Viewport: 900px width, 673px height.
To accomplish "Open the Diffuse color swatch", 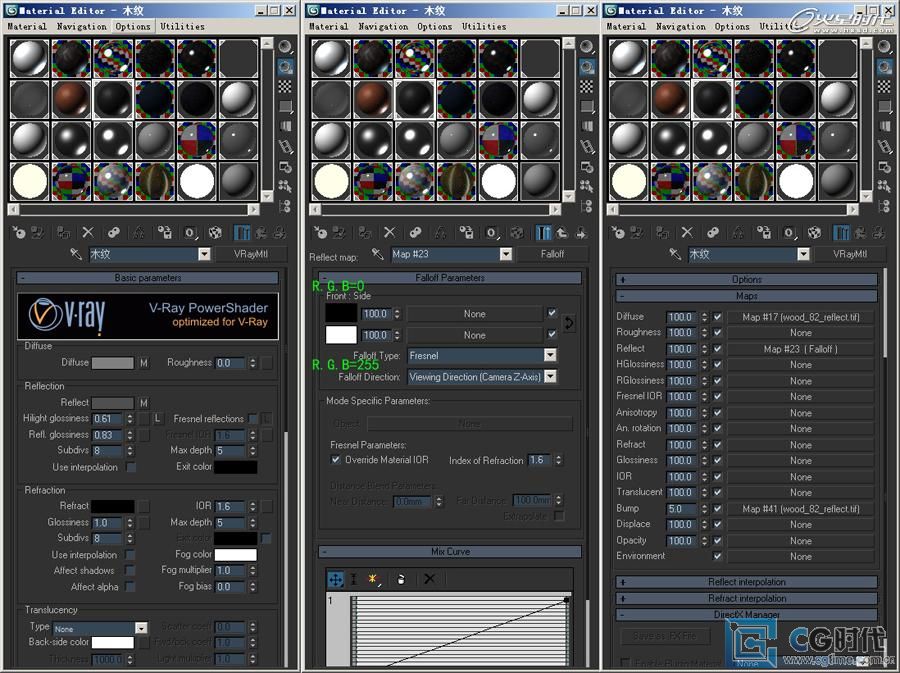I will point(112,363).
